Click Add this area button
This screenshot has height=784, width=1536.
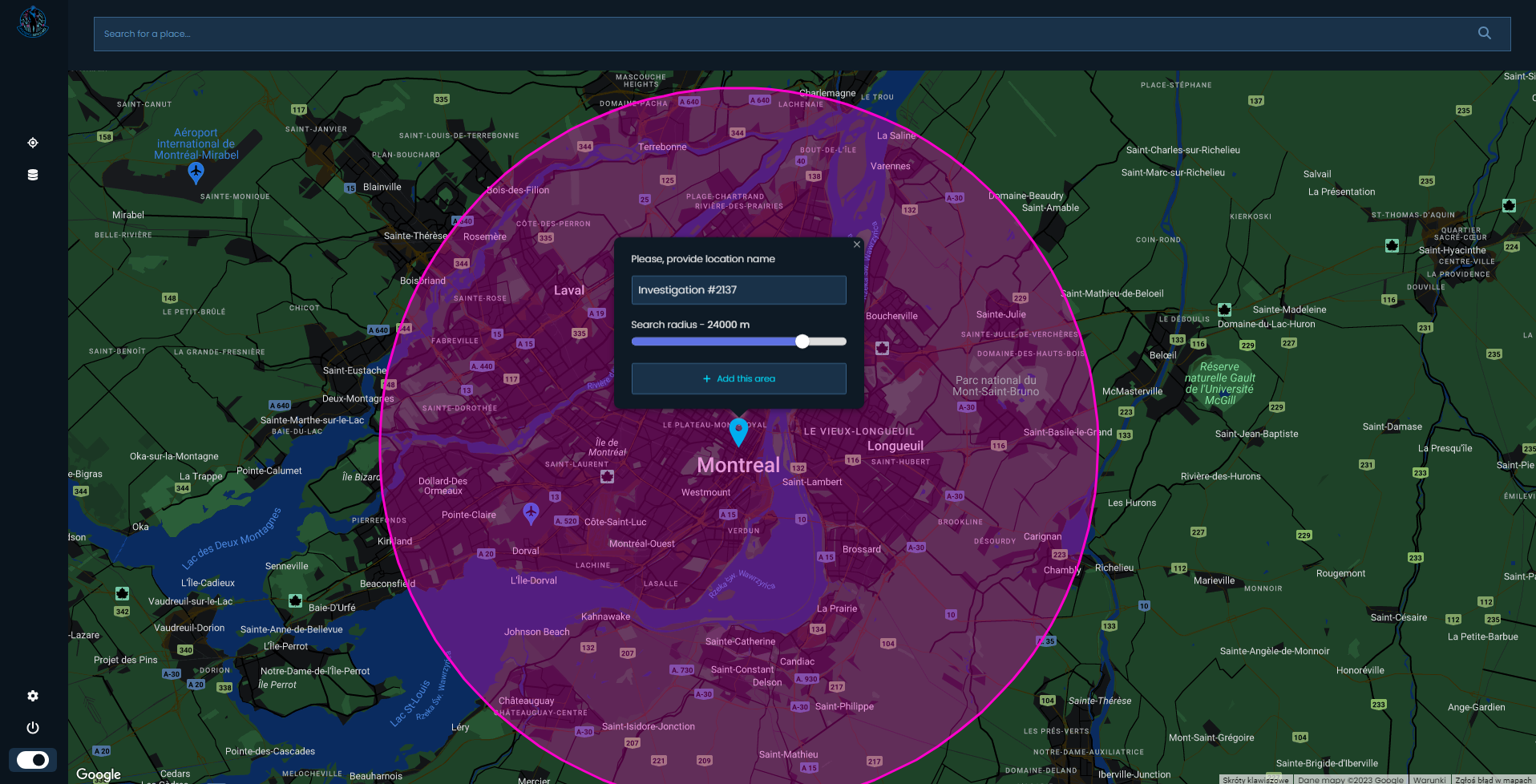[x=738, y=378]
